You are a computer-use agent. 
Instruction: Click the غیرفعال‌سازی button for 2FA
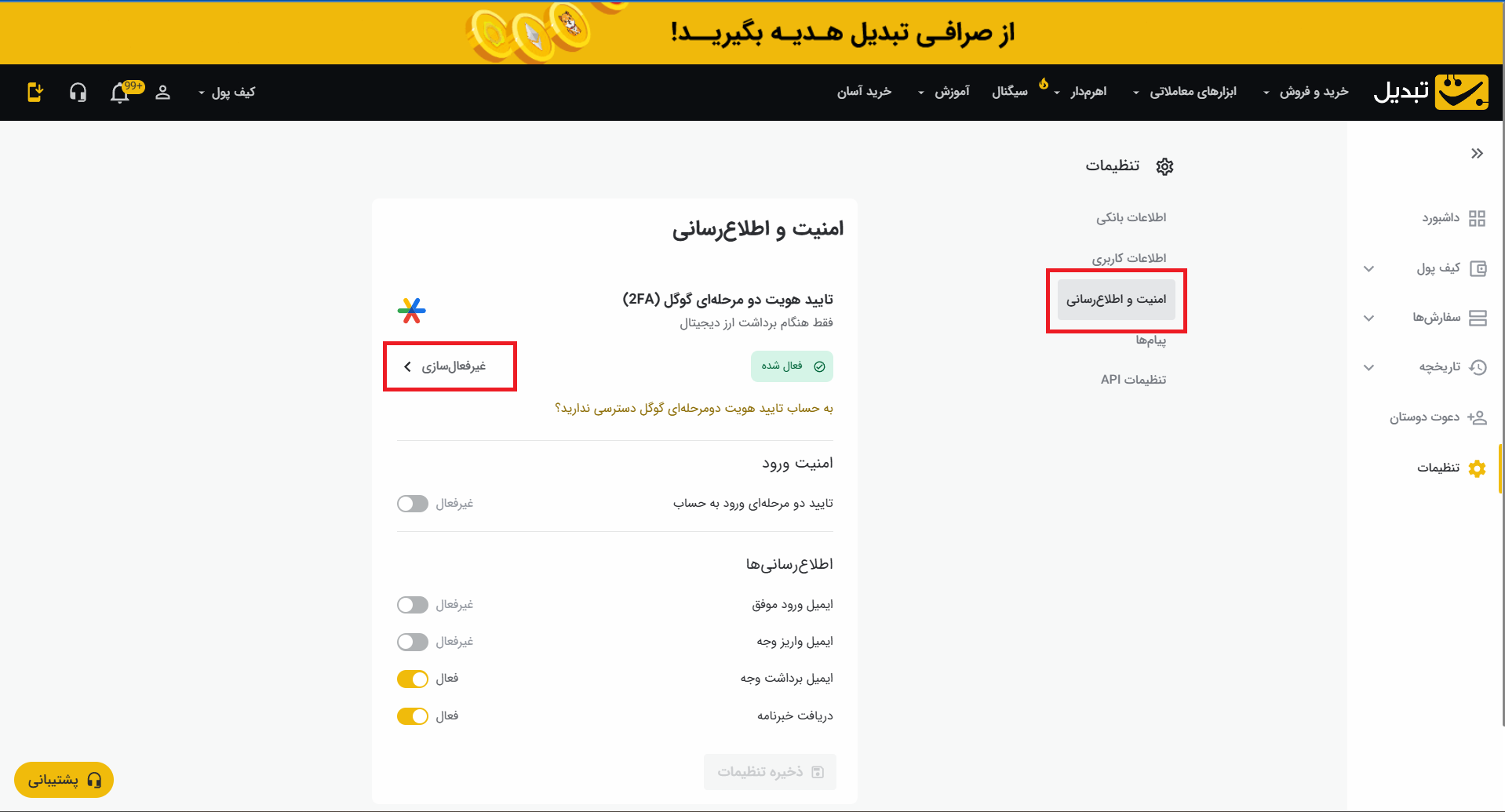[450, 366]
